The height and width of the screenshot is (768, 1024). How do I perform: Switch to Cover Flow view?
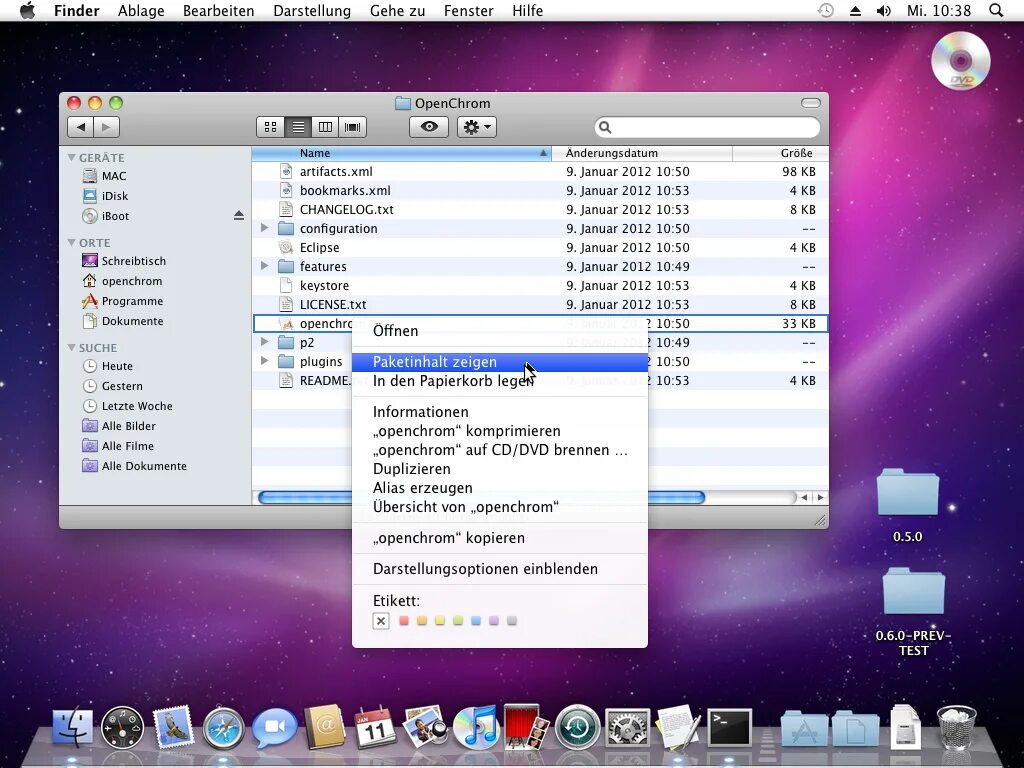click(353, 127)
